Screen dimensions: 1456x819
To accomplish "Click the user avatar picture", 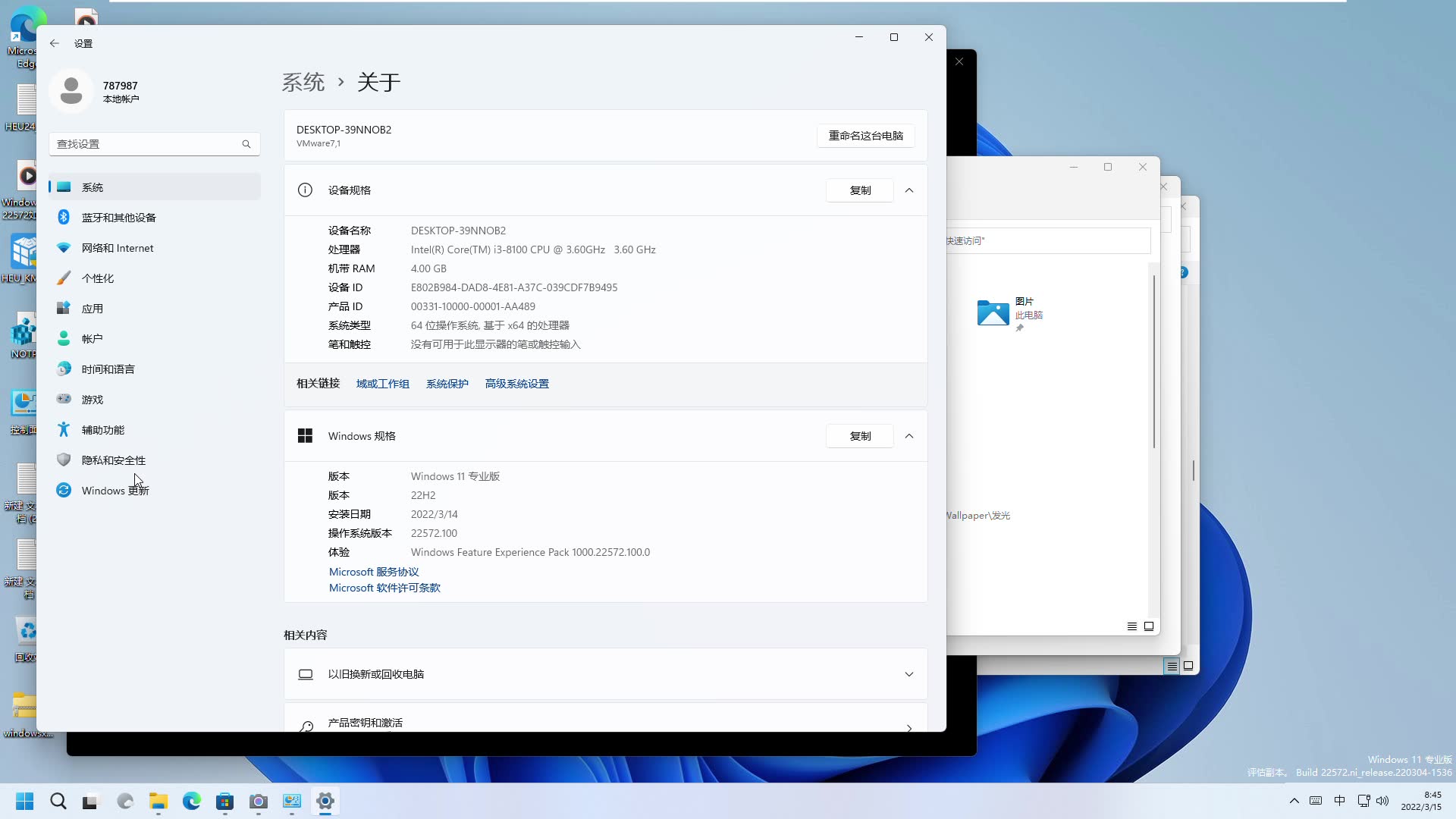I will (x=71, y=91).
